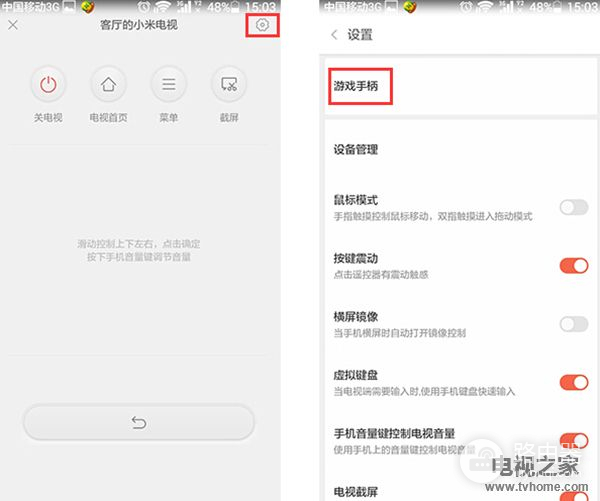Tap the 电视首页 label

tap(108, 117)
